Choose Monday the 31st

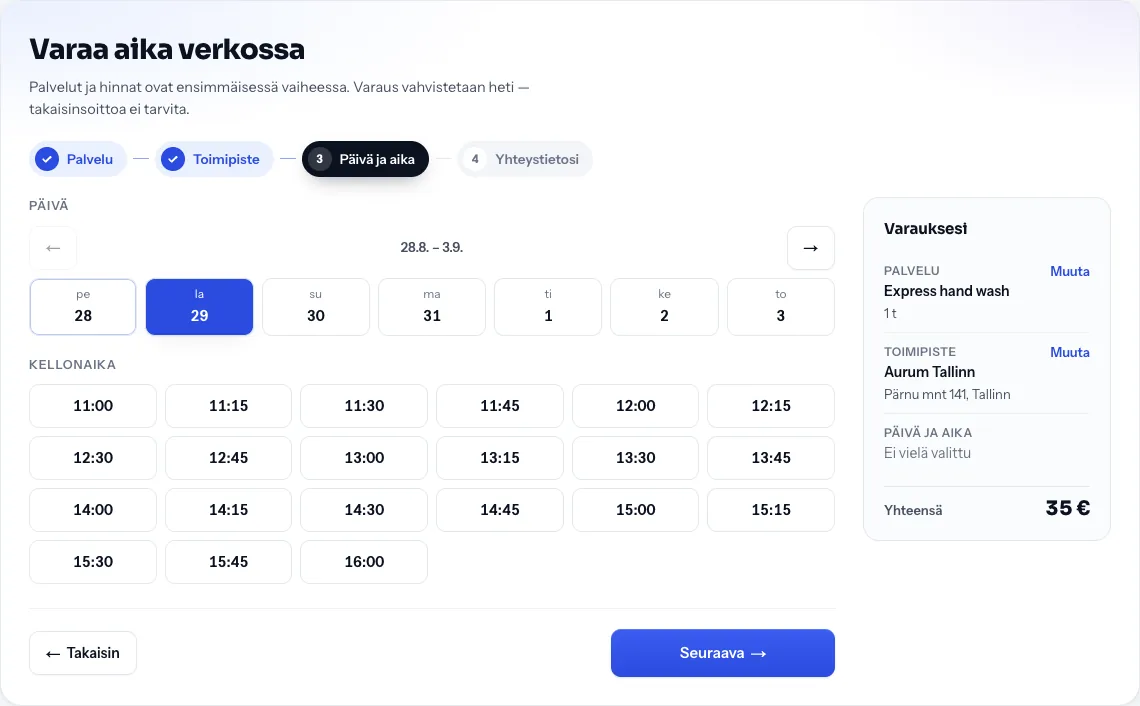click(432, 307)
